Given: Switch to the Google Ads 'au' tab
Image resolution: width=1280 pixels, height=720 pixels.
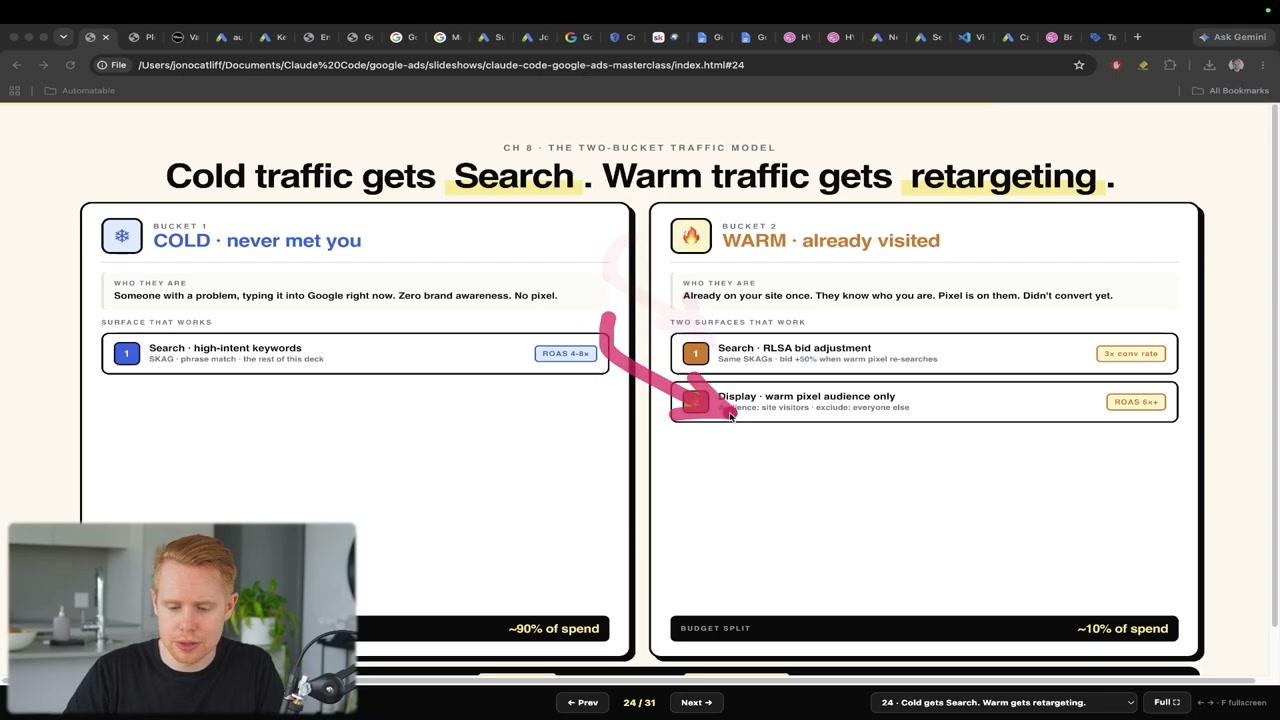Looking at the screenshot, I should 229,37.
